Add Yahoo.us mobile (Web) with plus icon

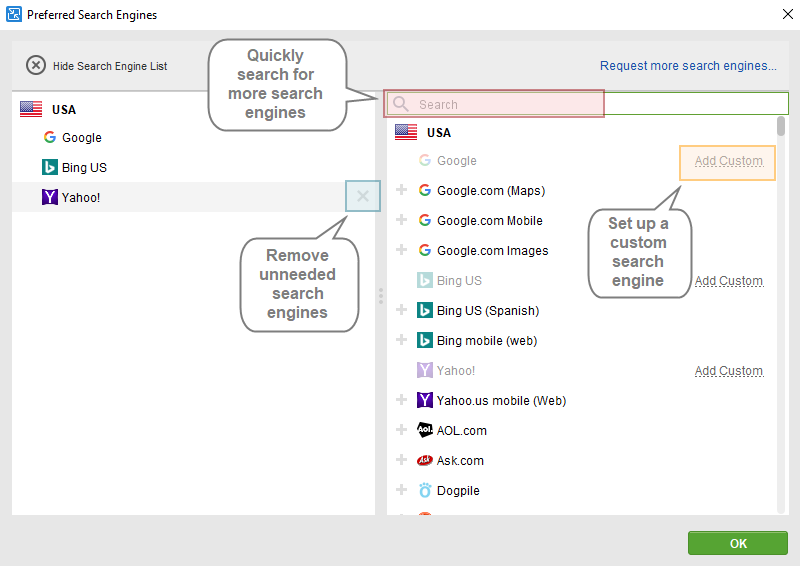click(x=402, y=400)
